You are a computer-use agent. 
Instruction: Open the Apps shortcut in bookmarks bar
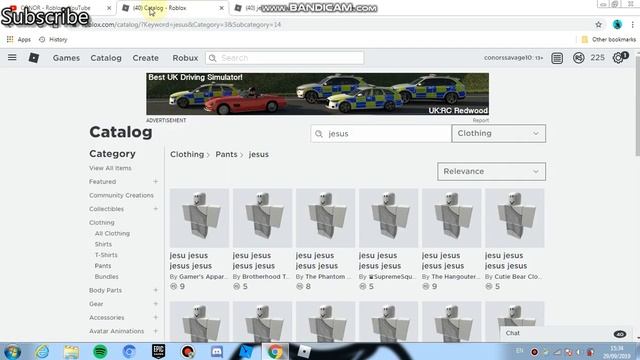[19, 40]
